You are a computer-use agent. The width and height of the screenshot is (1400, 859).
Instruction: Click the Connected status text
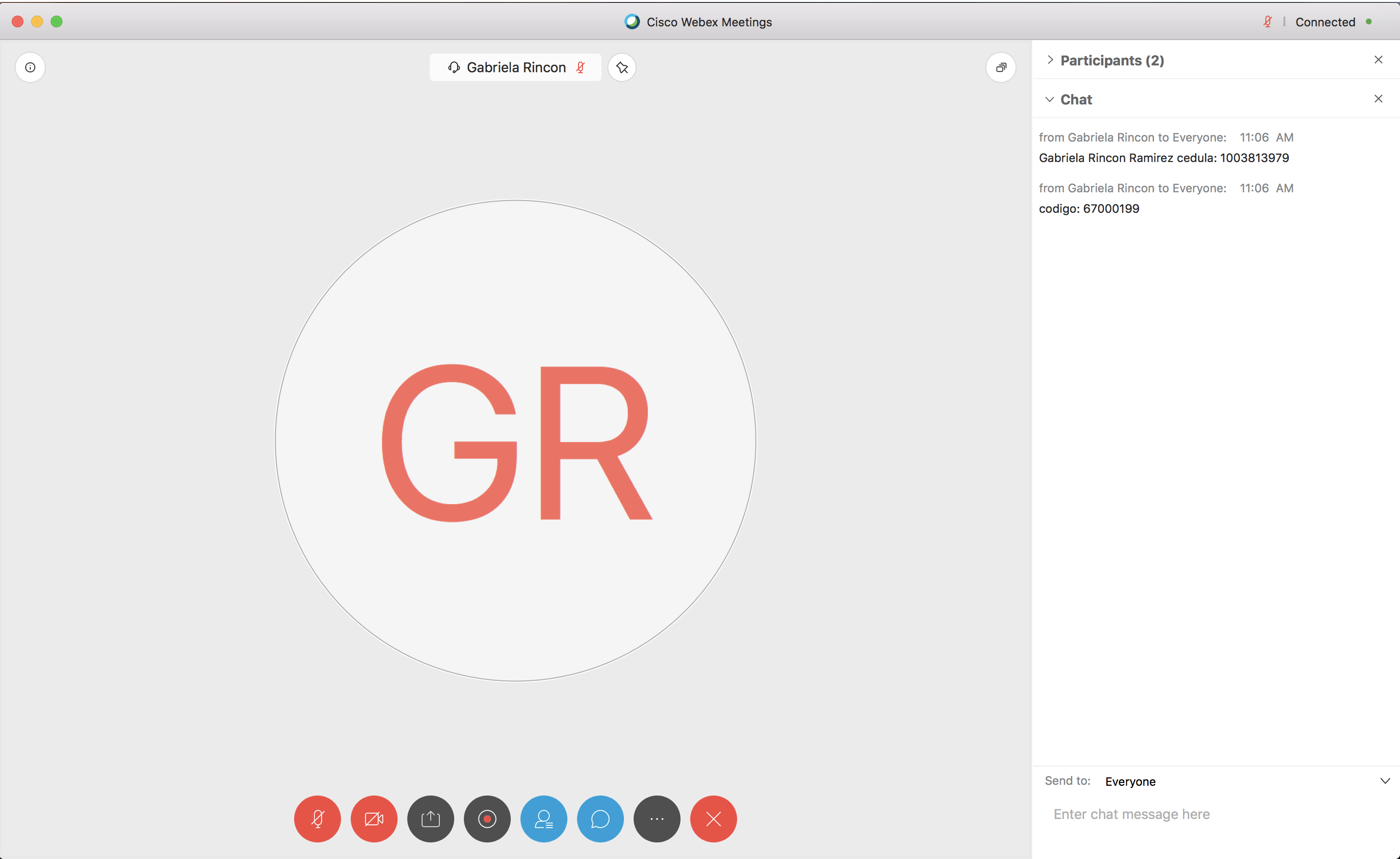[x=1325, y=22]
